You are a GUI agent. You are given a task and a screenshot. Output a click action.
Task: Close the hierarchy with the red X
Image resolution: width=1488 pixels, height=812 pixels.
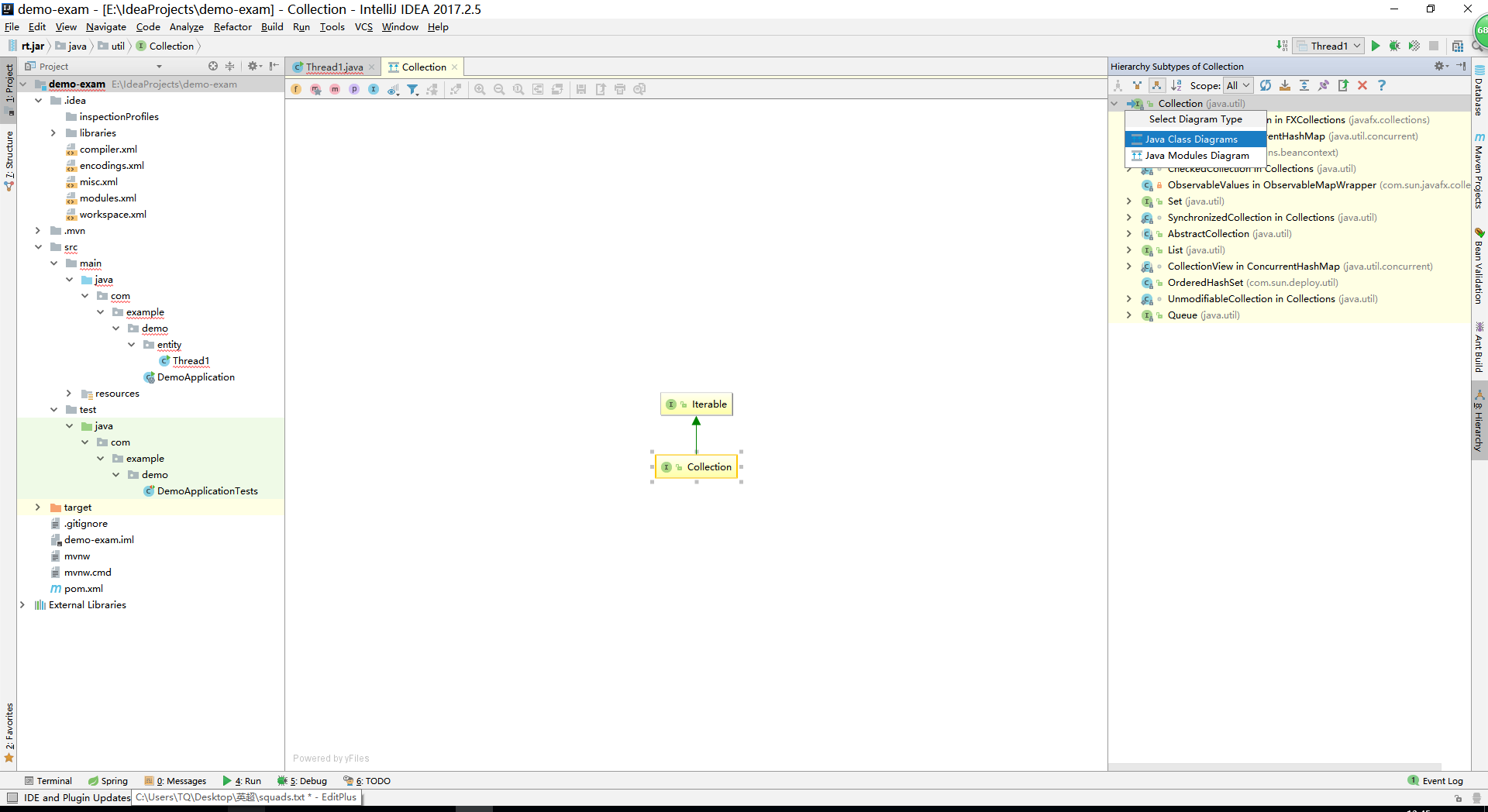pyautogui.click(x=1362, y=85)
